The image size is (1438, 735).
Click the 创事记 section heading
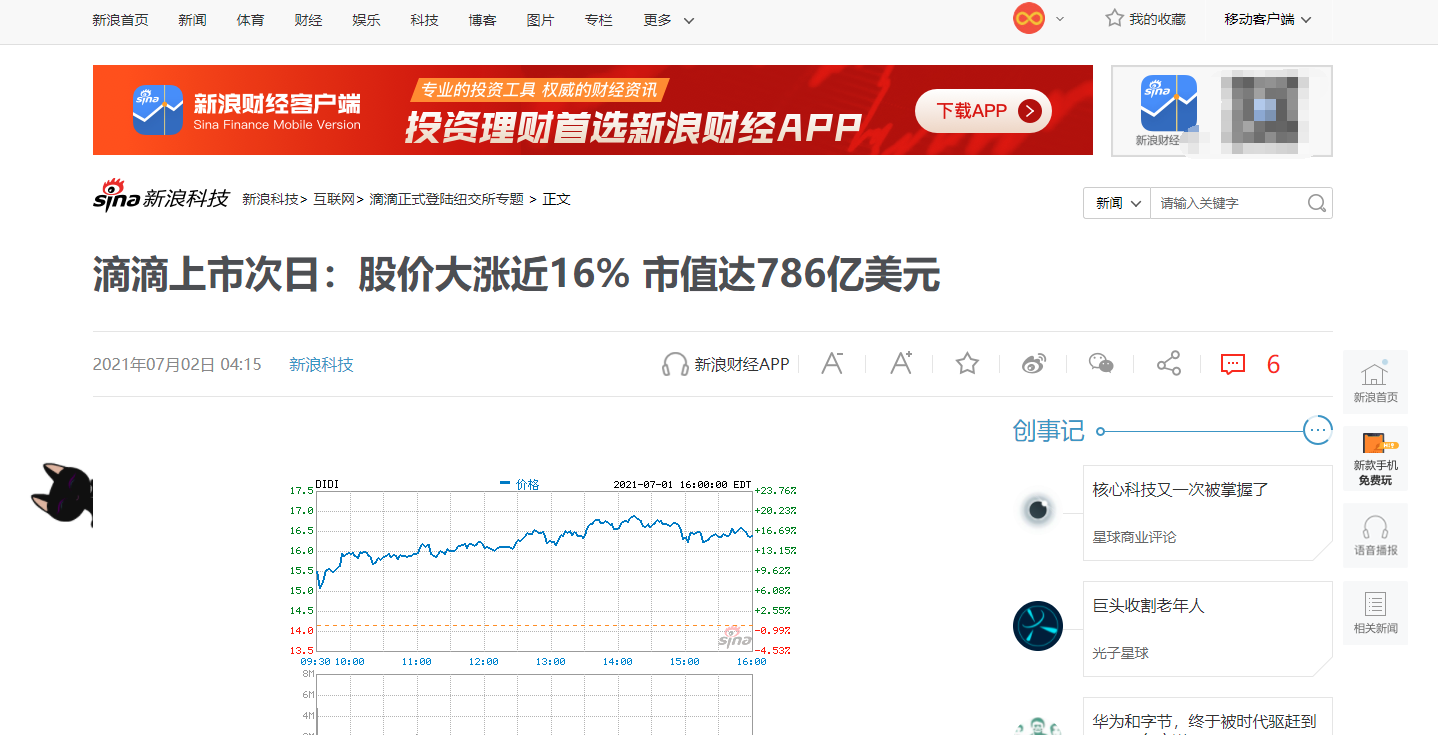1048,431
